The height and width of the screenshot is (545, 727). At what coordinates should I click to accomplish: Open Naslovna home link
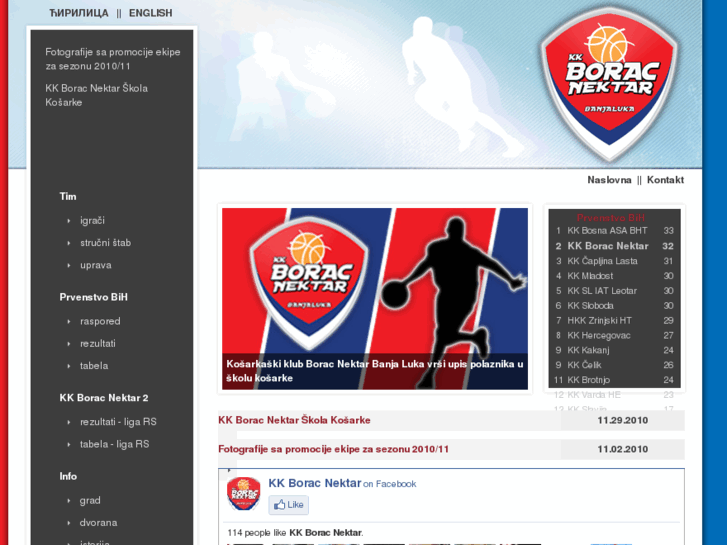point(609,180)
